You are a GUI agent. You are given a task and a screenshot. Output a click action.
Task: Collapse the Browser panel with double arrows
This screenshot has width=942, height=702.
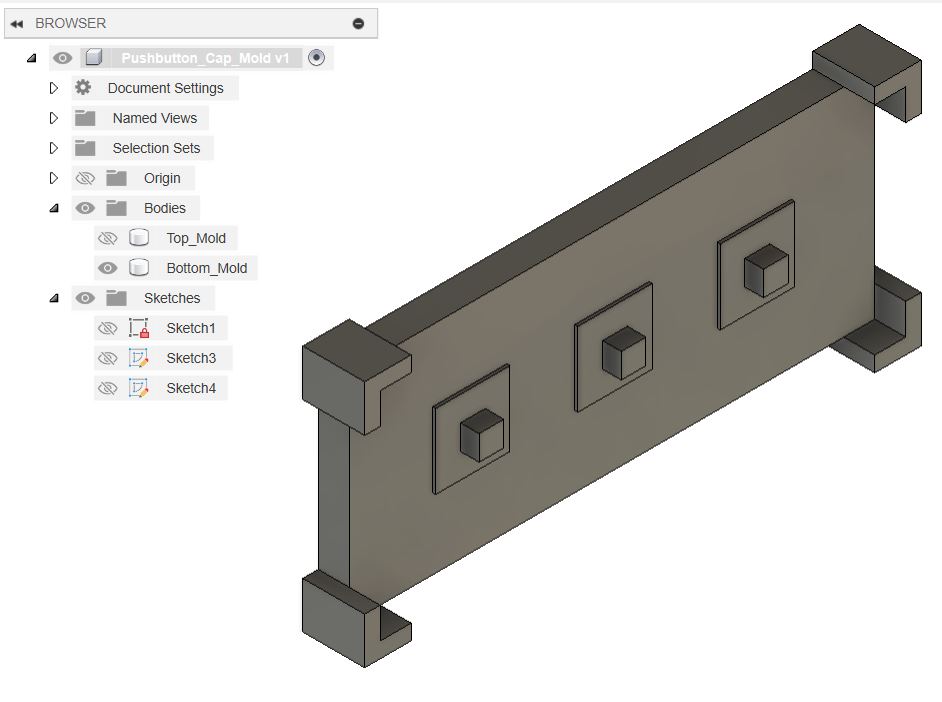click(x=17, y=24)
